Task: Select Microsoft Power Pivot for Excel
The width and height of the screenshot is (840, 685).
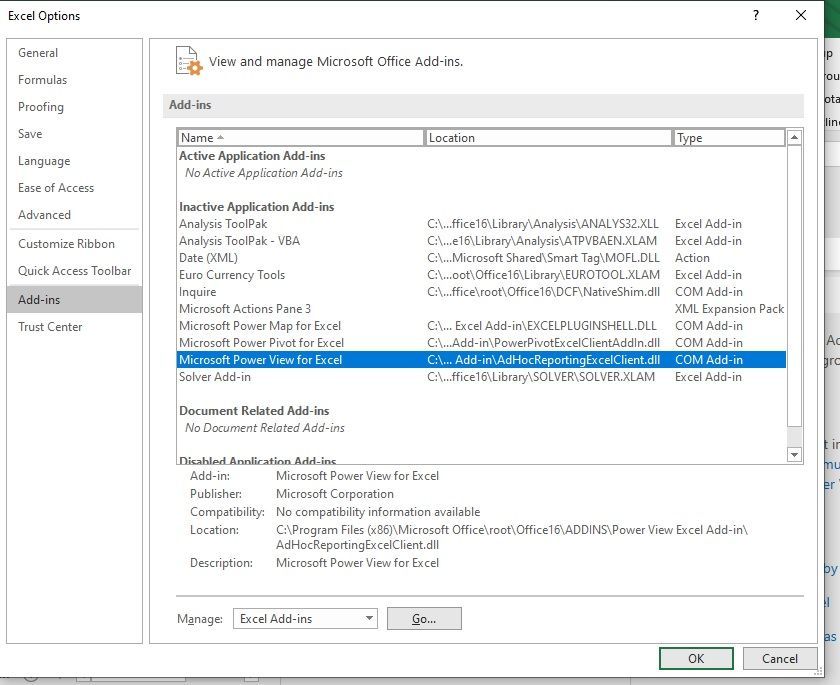Action: coord(481,343)
